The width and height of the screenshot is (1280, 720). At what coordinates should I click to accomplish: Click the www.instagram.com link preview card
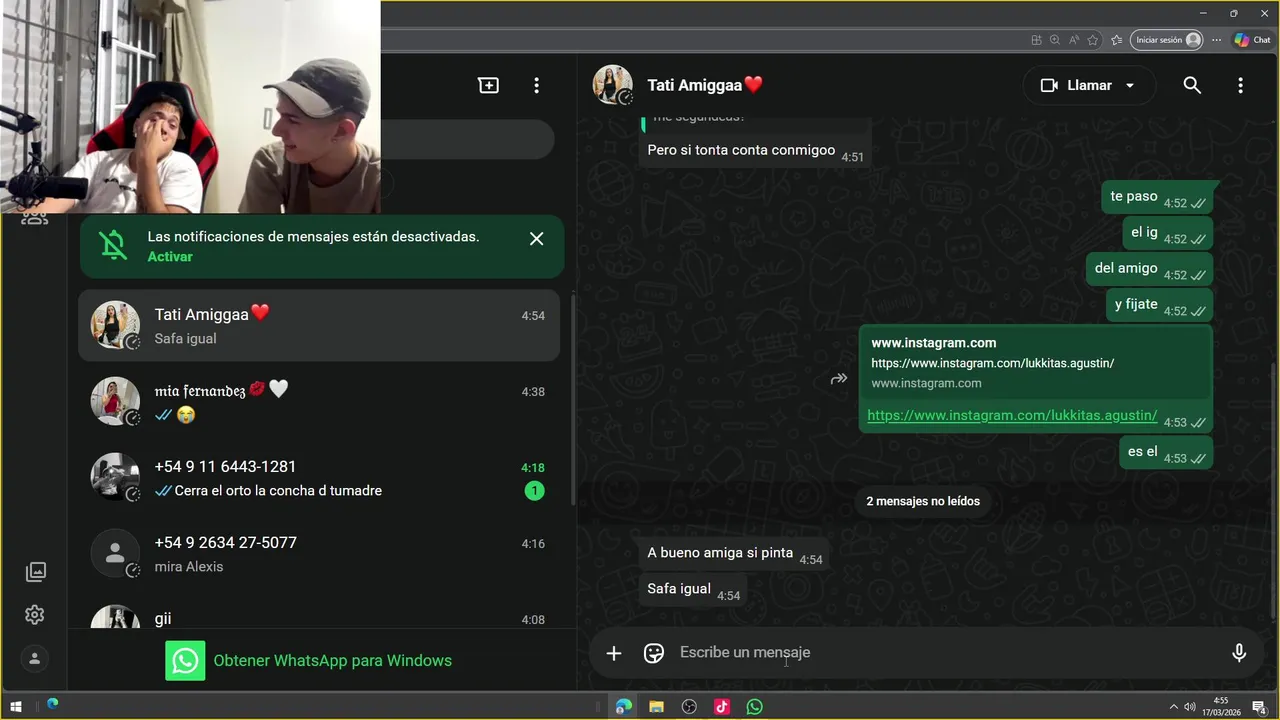click(1035, 363)
